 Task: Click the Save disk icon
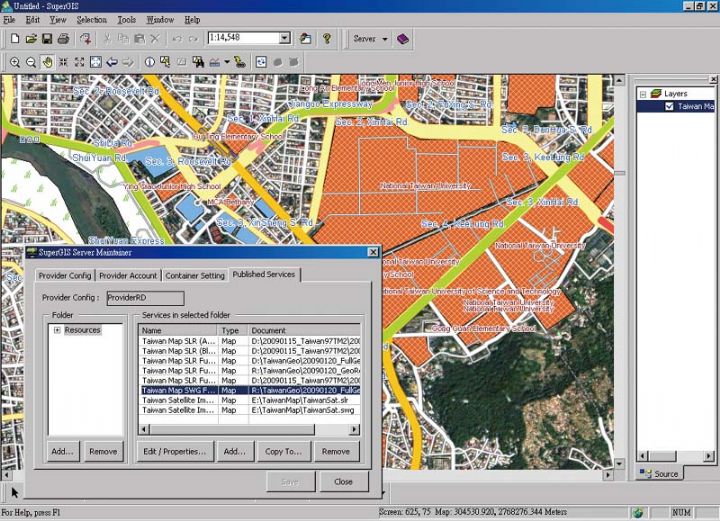[x=47, y=38]
